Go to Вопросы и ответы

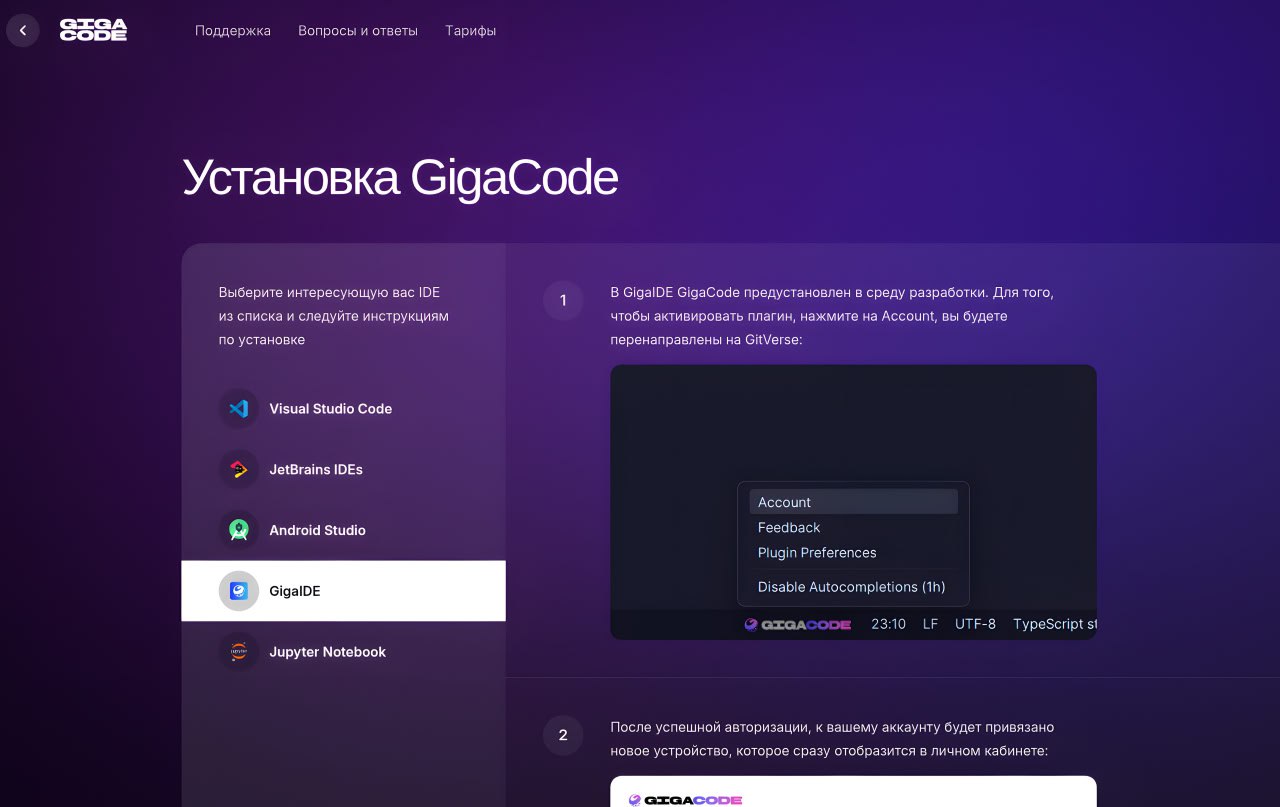coord(358,31)
